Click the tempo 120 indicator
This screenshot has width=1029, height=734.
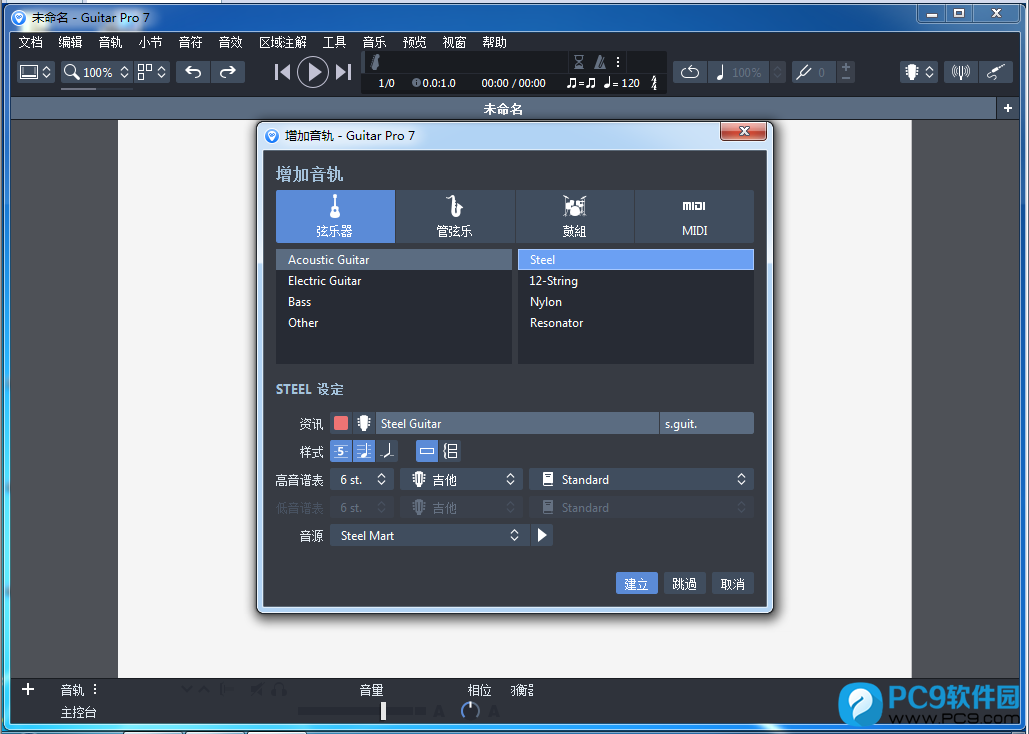(622, 83)
